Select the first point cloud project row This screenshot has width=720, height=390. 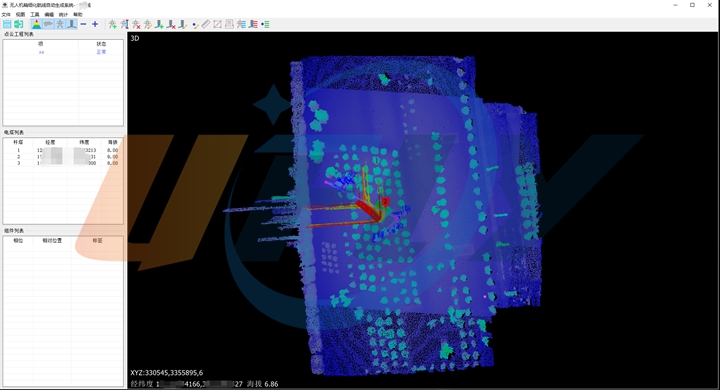(63, 52)
